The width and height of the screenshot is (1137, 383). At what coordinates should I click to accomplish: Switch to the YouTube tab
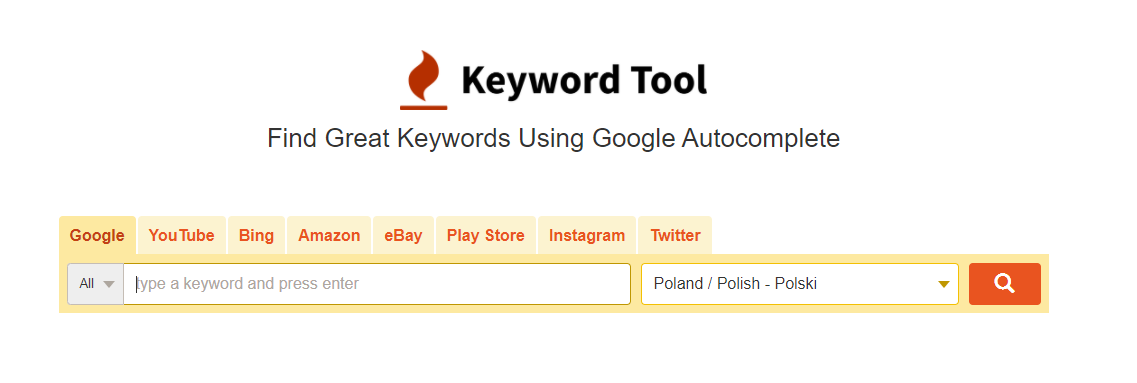[181, 235]
